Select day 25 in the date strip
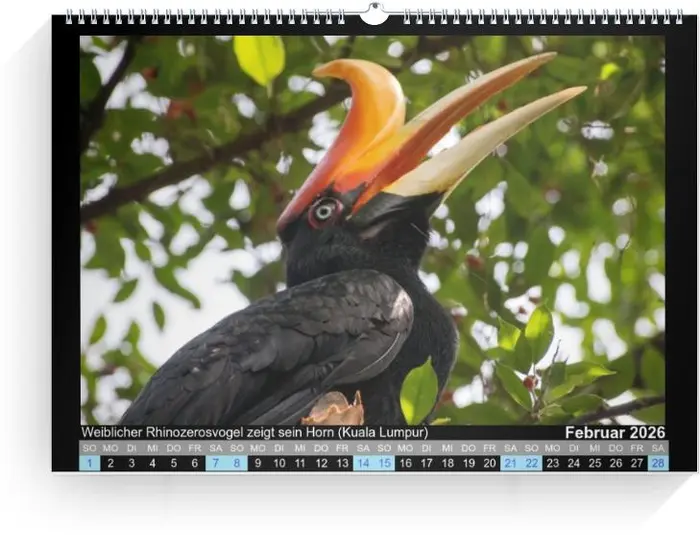This screenshot has width=700, height=535. (x=594, y=463)
